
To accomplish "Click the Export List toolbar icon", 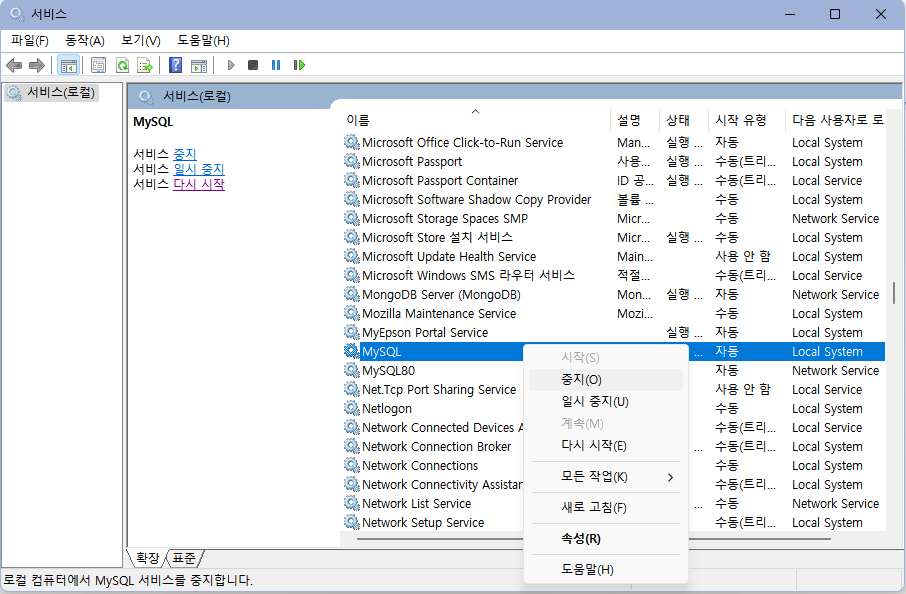I will tap(144, 65).
